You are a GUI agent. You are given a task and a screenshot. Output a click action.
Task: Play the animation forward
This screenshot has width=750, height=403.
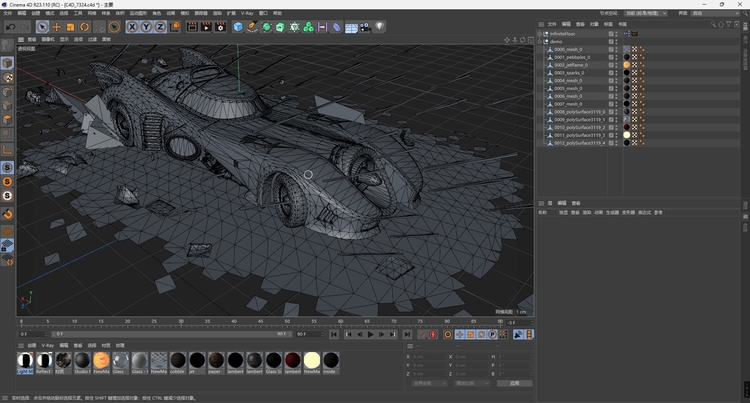[x=370, y=335]
